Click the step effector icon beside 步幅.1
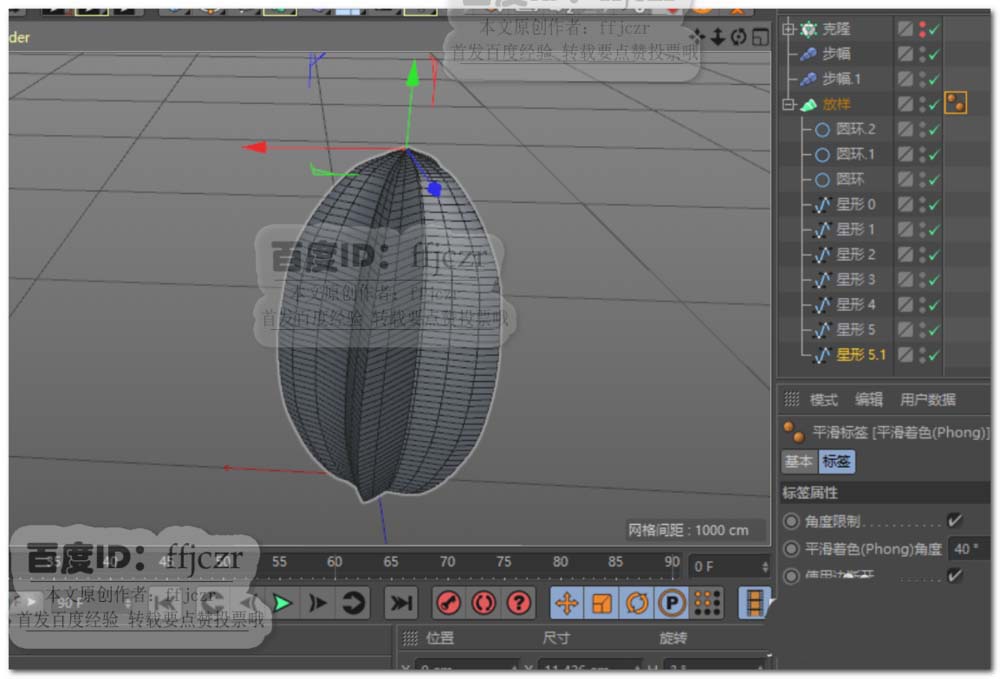 click(808, 78)
